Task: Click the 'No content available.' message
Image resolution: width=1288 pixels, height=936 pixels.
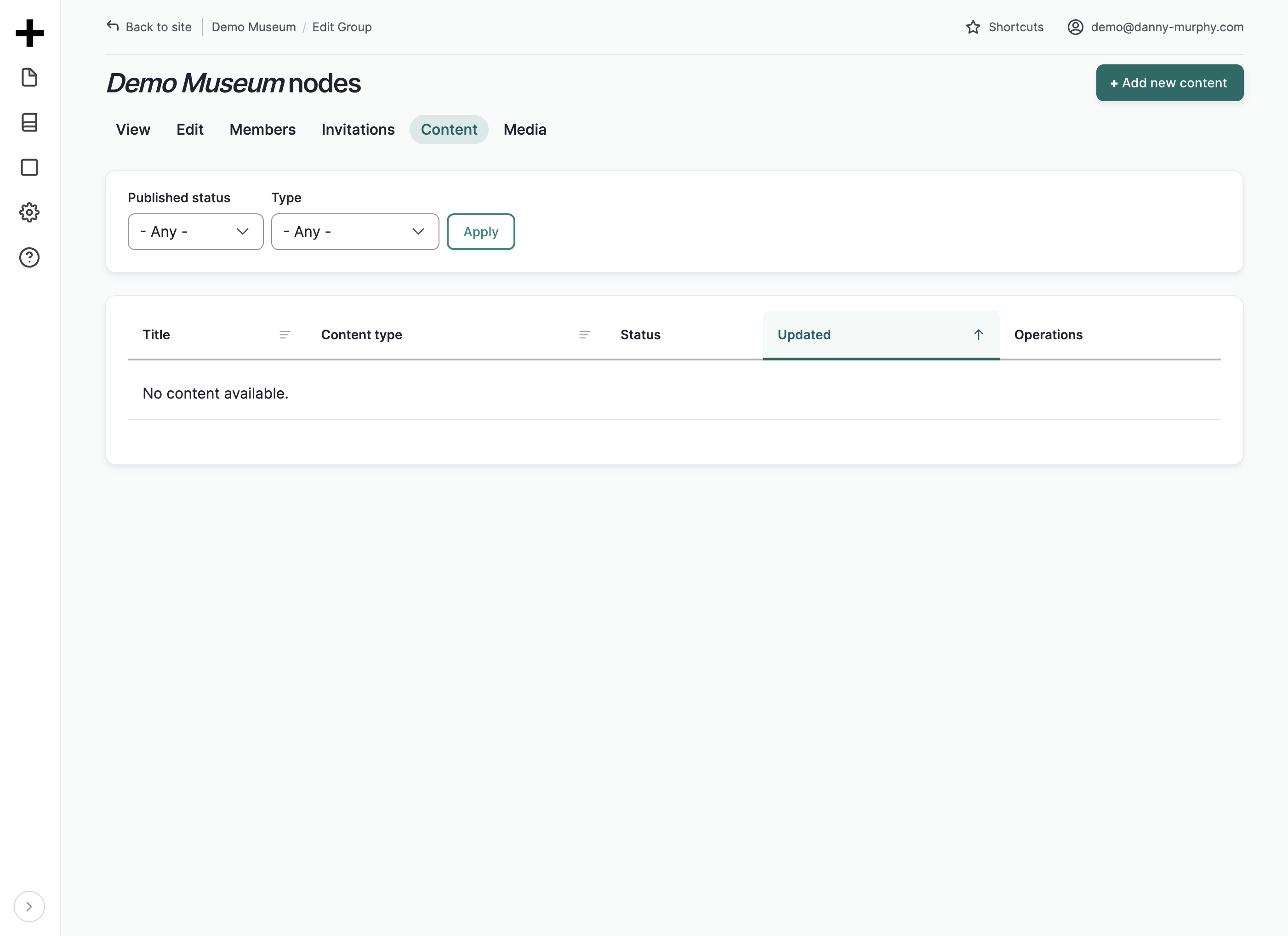Action: pos(215,393)
